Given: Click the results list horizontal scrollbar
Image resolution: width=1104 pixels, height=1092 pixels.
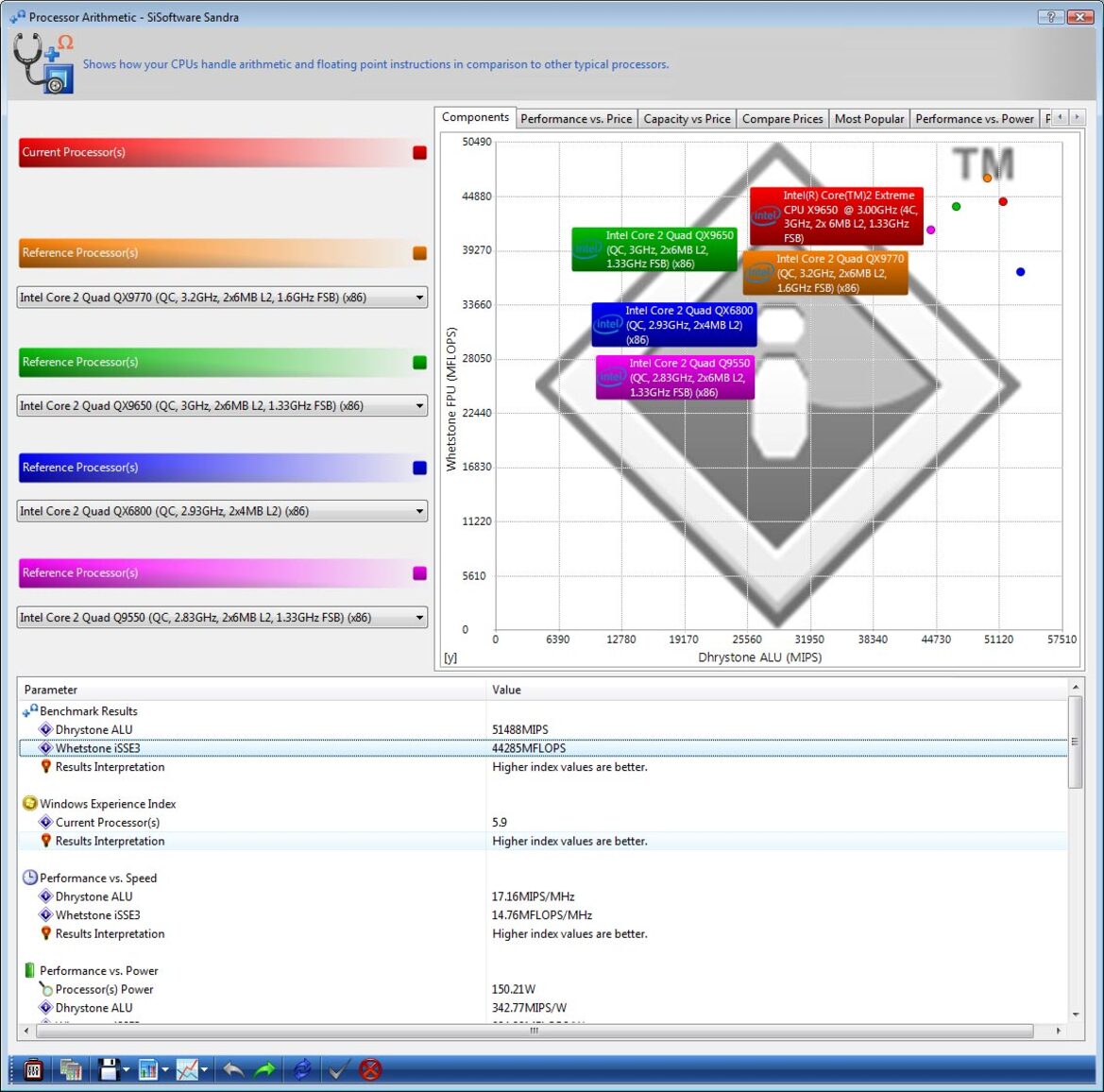Looking at the screenshot, I should 535,1031.
